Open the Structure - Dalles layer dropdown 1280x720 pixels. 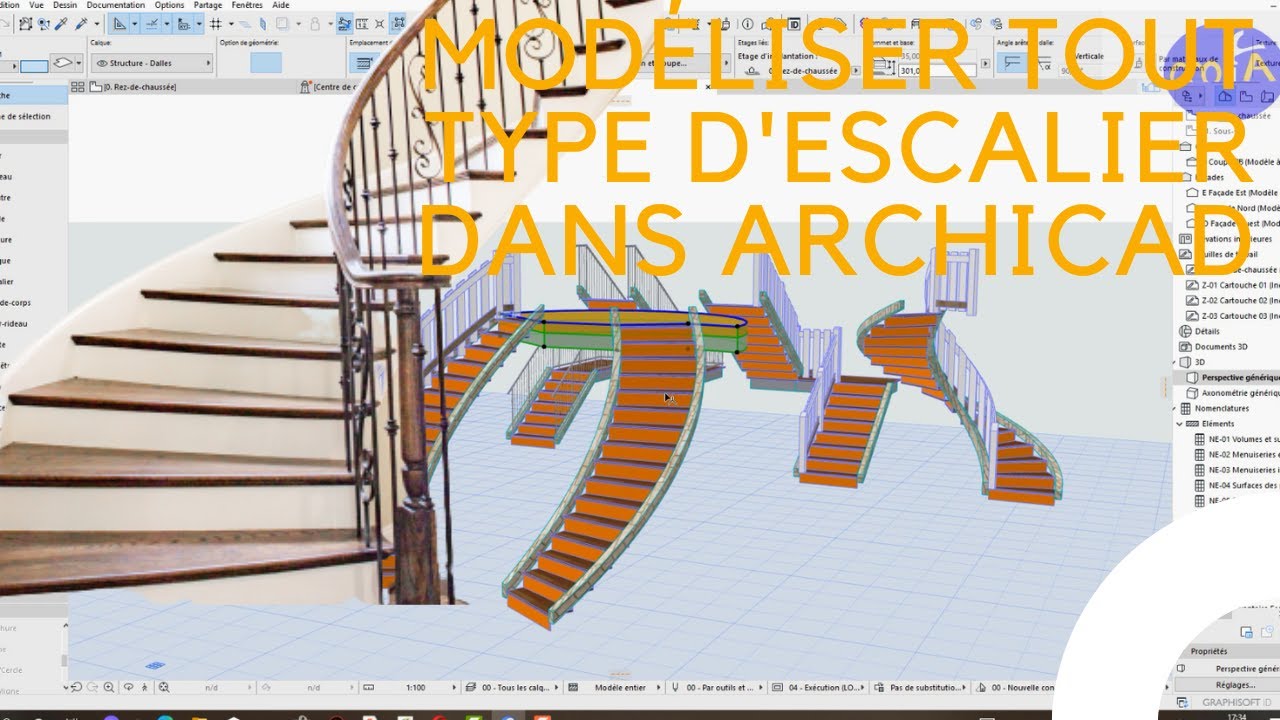click(x=151, y=63)
